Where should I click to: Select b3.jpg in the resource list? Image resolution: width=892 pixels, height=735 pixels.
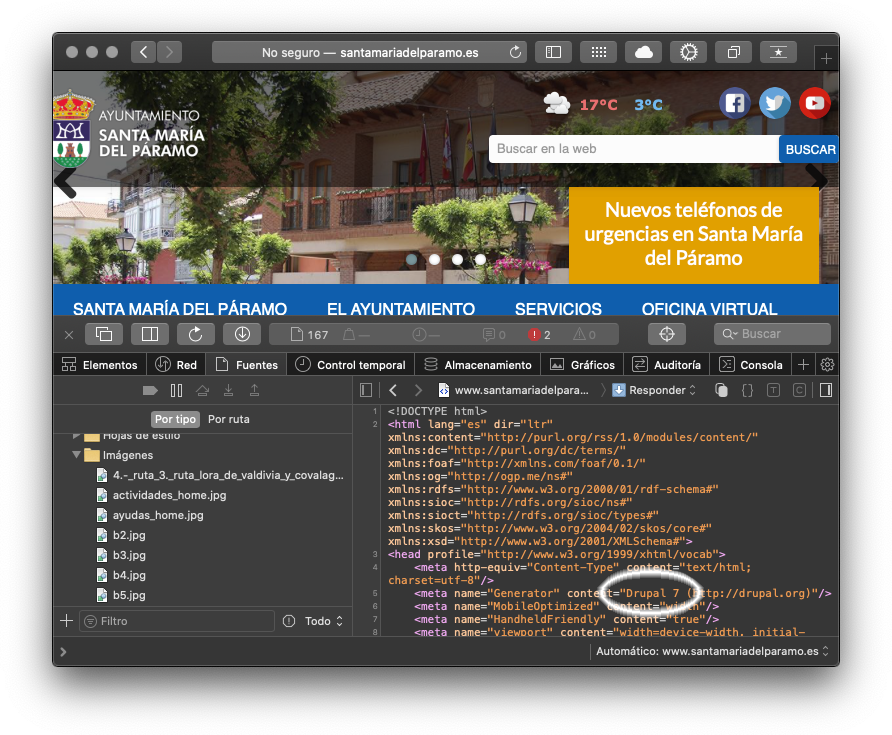point(129,555)
